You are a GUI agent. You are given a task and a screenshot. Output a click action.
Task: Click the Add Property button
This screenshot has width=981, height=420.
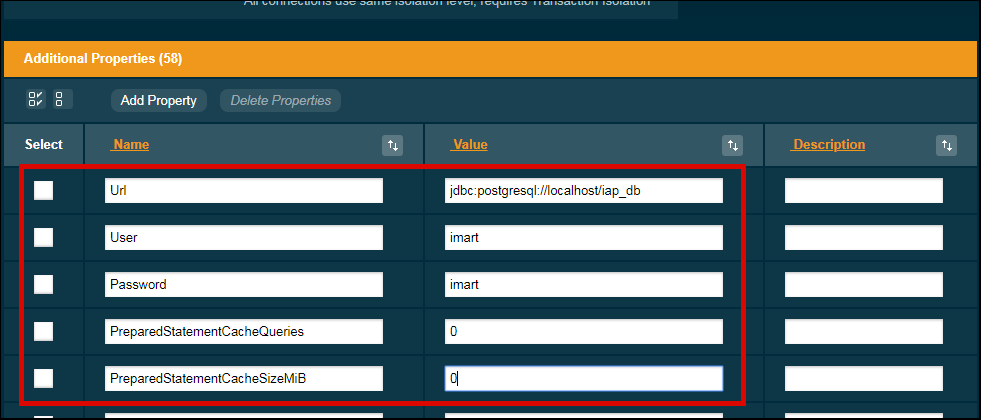coord(159,101)
